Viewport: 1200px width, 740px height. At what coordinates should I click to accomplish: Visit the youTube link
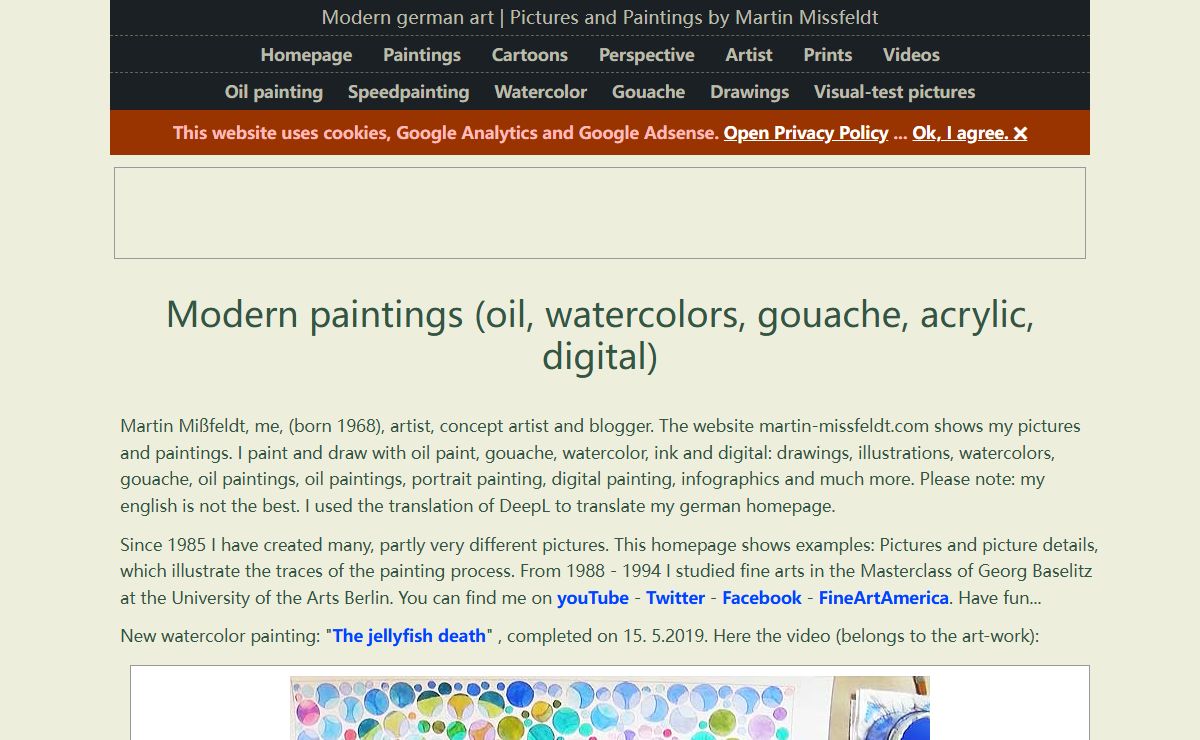(x=593, y=598)
